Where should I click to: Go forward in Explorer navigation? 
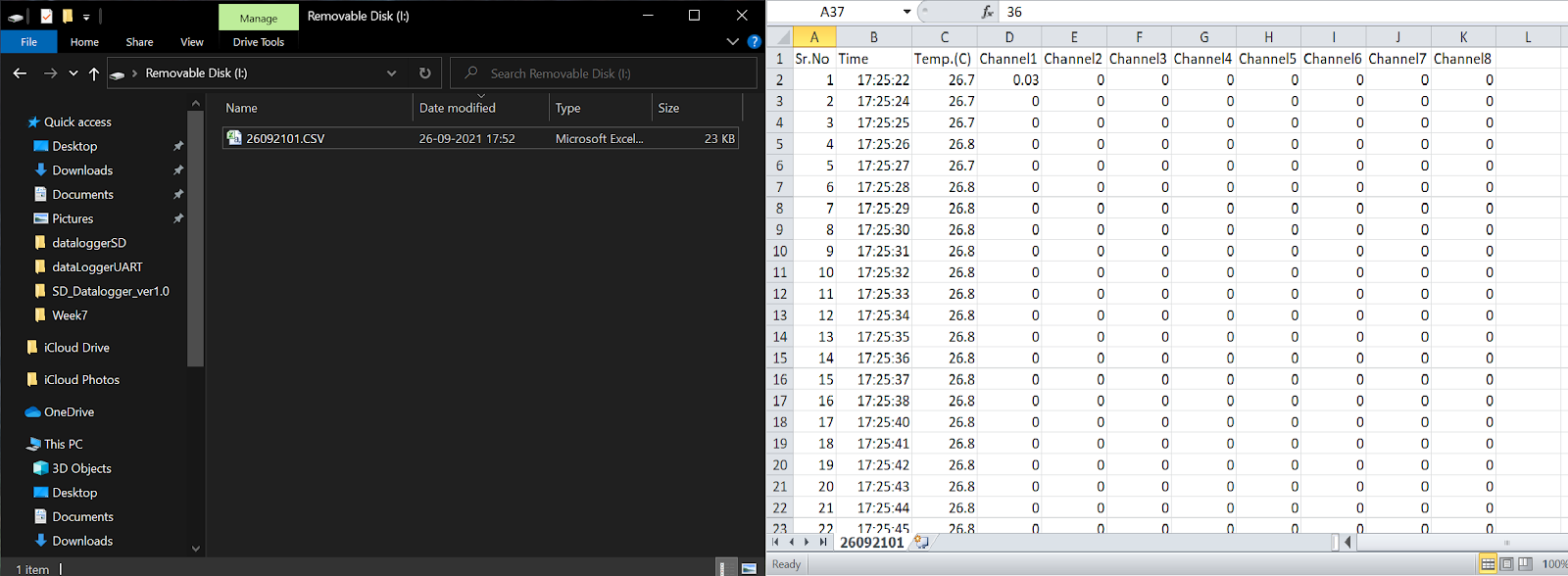(x=50, y=73)
